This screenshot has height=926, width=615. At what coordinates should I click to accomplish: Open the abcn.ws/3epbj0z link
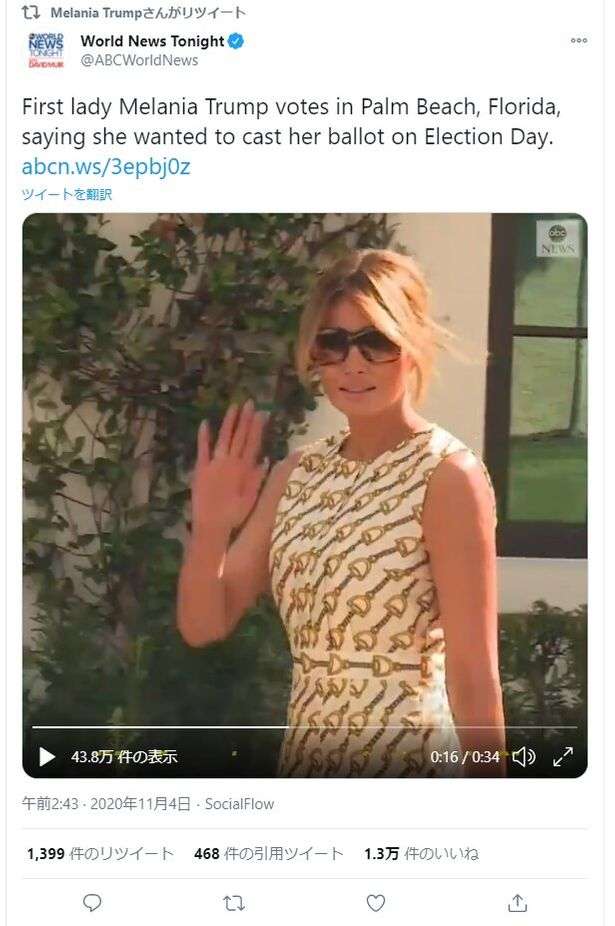click(x=106, y=167)
